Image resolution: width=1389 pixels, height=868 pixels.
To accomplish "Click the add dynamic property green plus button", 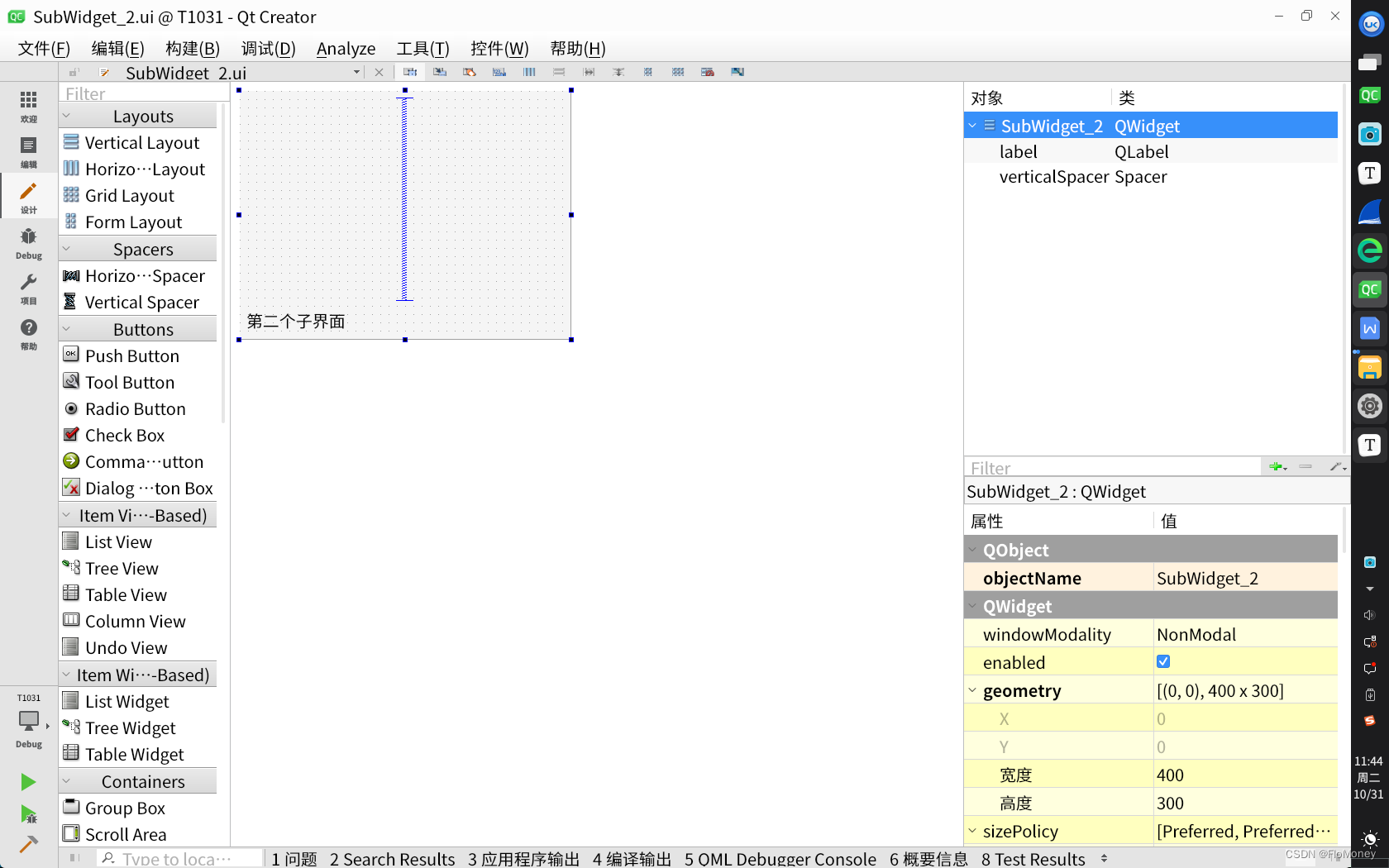I will point(1277,466).
